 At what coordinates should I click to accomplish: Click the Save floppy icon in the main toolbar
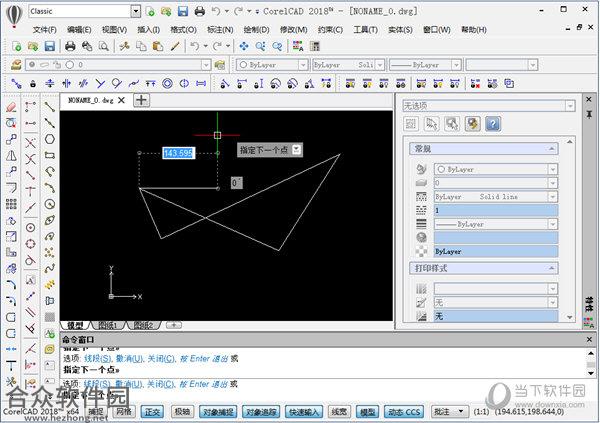click(x=49, y=46)
